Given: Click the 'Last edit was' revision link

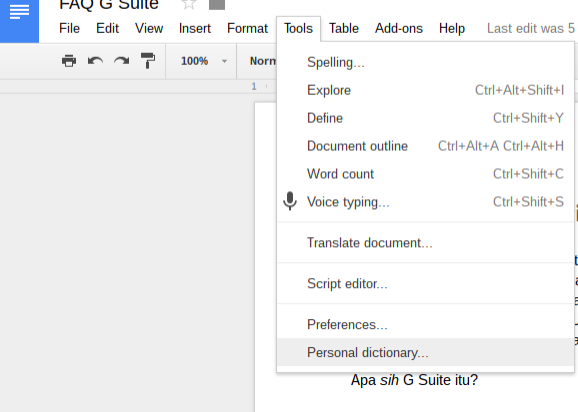Looking at the screenshot, I should pos(532,28).
